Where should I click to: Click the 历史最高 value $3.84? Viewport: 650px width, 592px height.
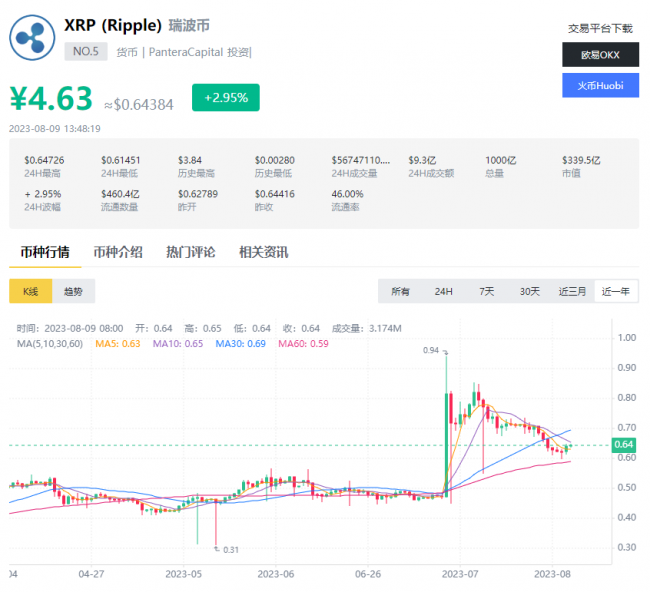pyautogui.click(x=190, y=160)
